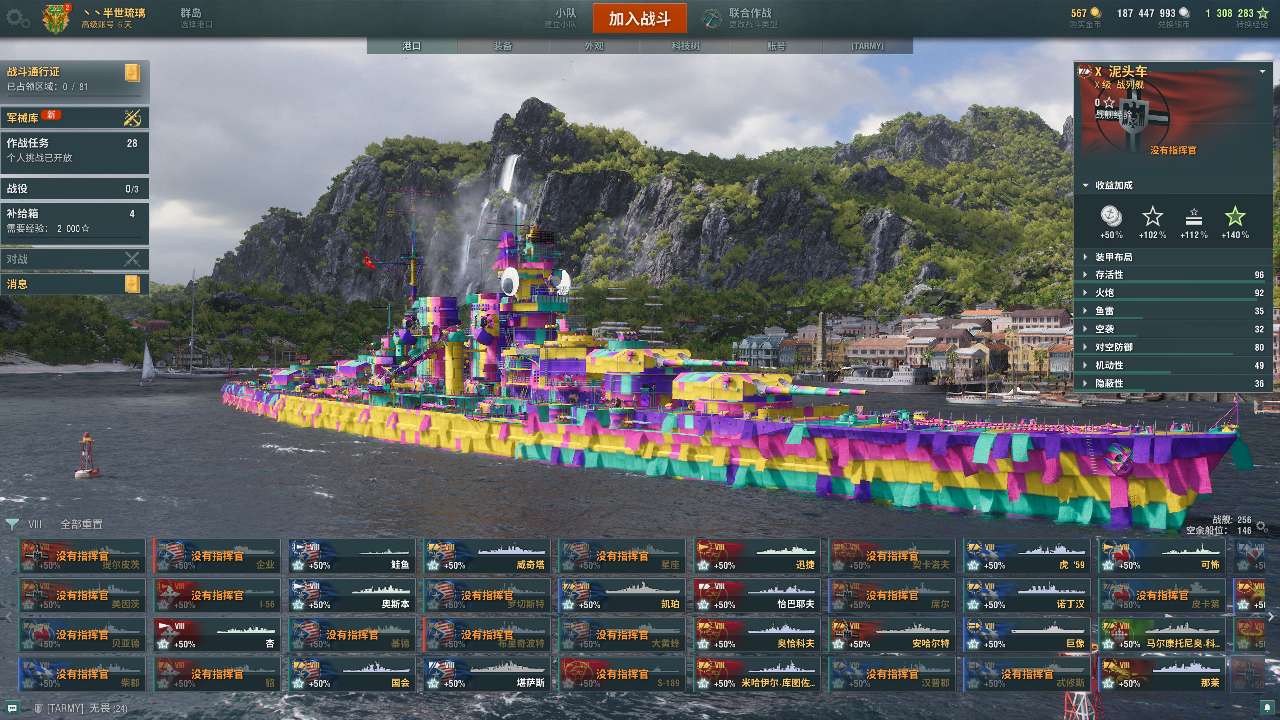Select the 米哈伊尔·库图佐夫 ship card
The width and height of the screenshot is (1280, 720).
tap(757, 674)
